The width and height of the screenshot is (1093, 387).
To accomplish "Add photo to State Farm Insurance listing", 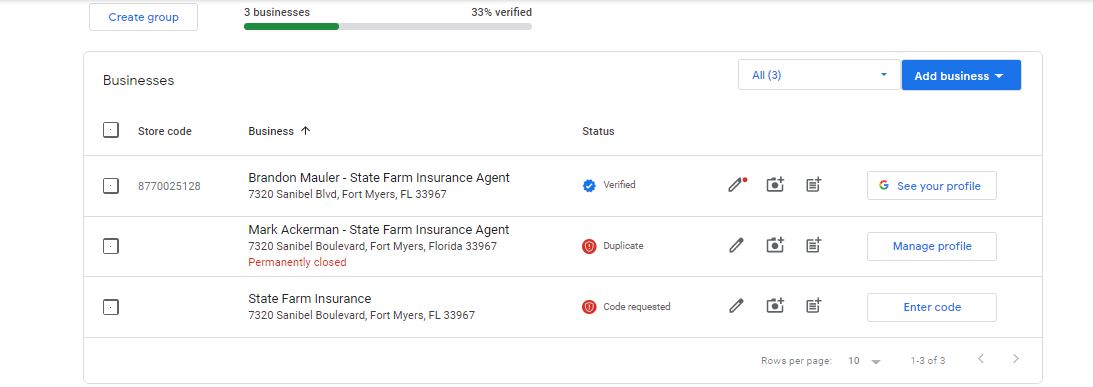I will tap(774, 306).
